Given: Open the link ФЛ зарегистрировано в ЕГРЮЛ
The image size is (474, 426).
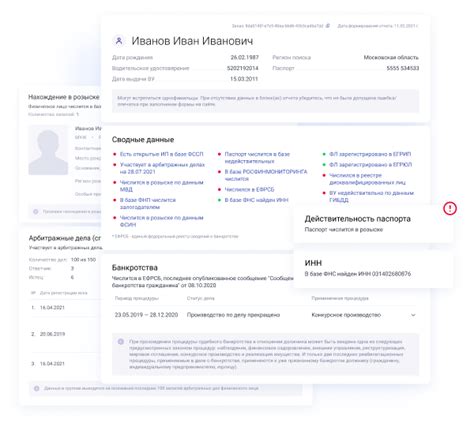Looking at the screenshot, I should [x=370, y=165].
